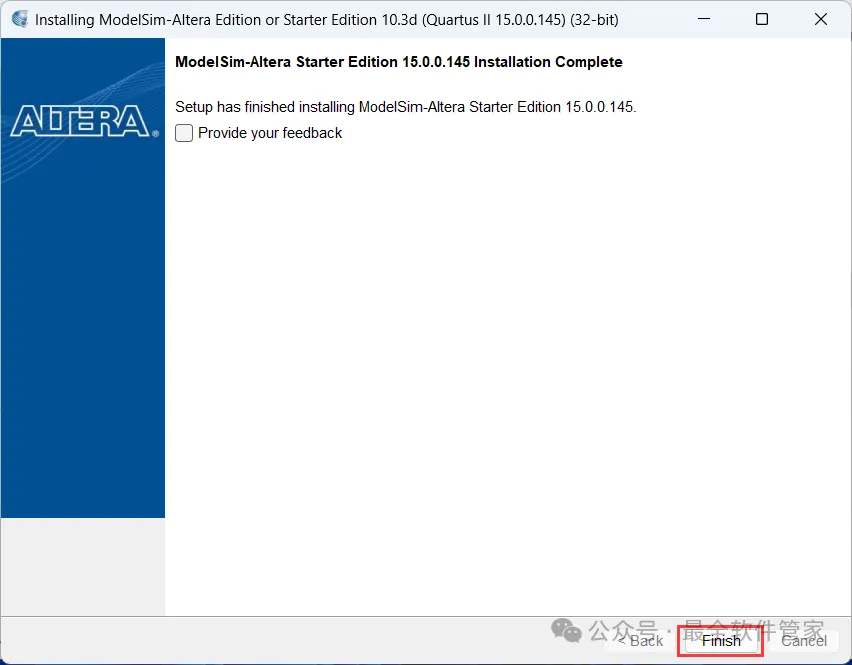Minimize the installer window

point(704,19)
